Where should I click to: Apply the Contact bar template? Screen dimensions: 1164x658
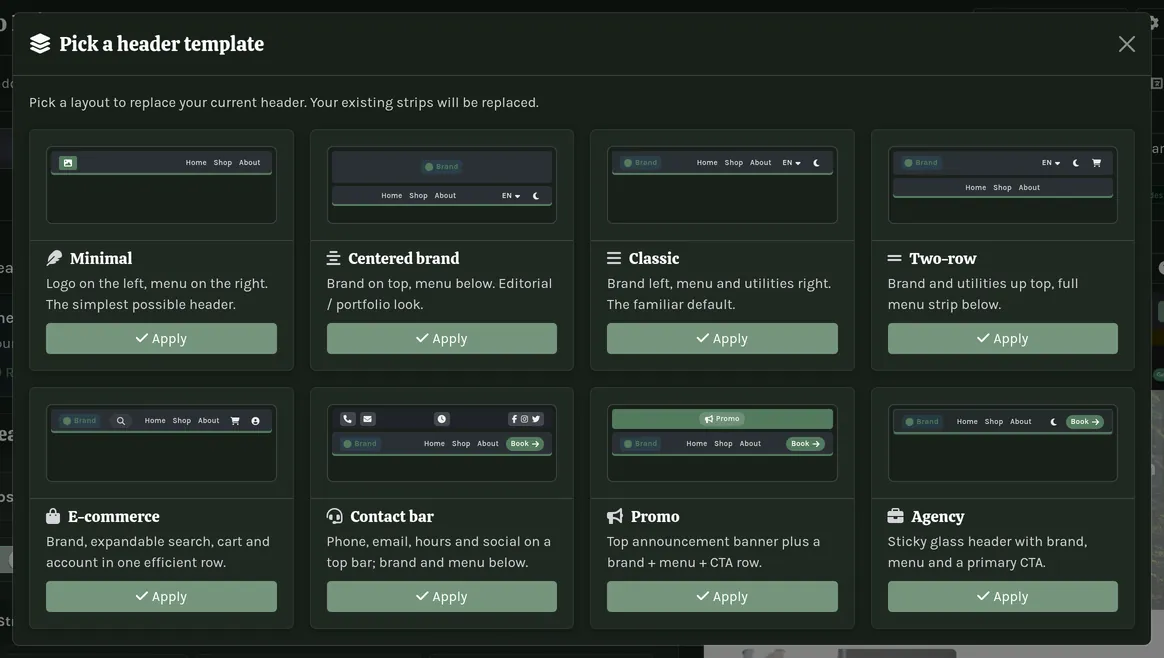pos(442,596)
